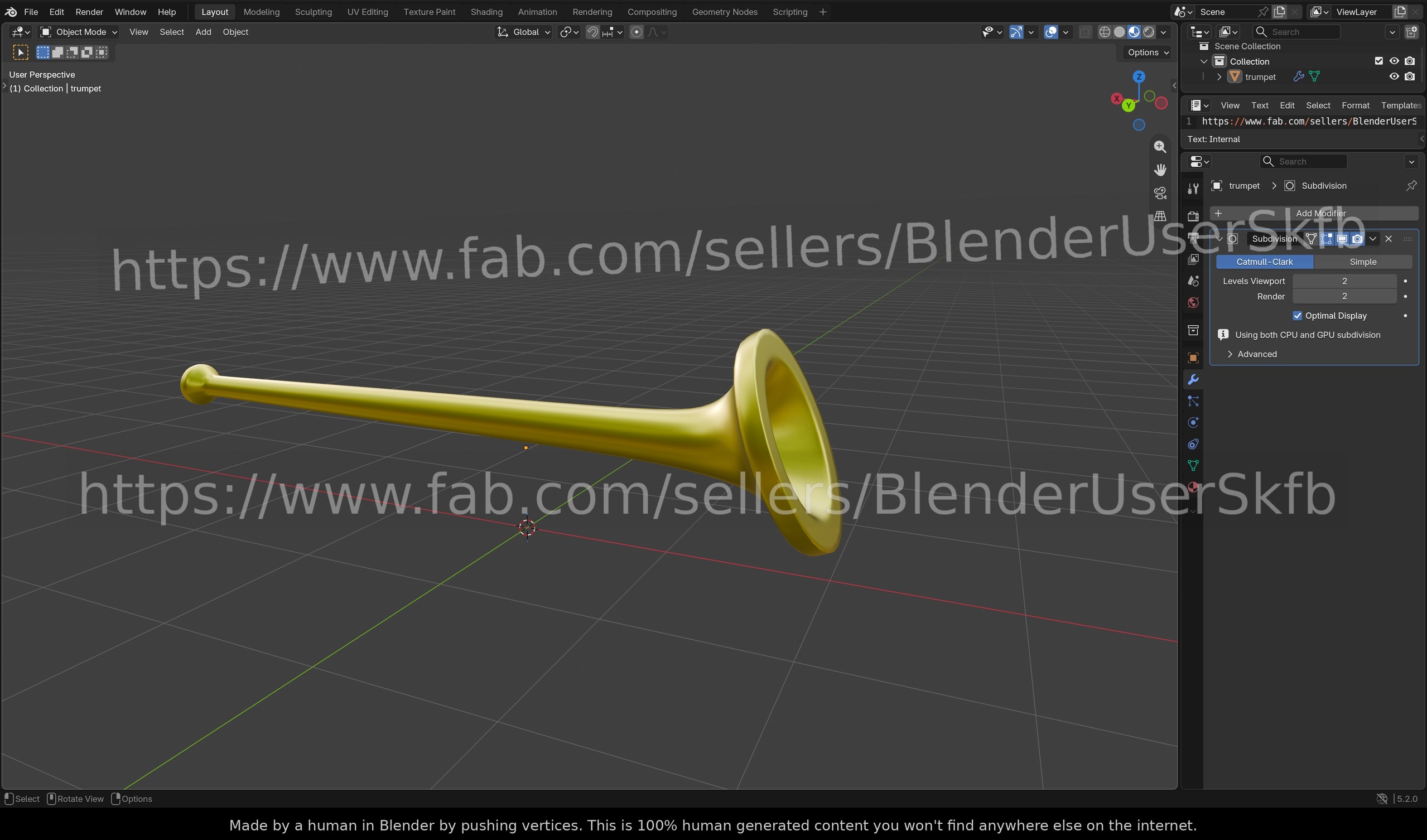Image resolution: width=1427 pixels, height=840 pixels.
Task: Open Subdivision modifier extra options dropdown
Action: click(1373, 239)
